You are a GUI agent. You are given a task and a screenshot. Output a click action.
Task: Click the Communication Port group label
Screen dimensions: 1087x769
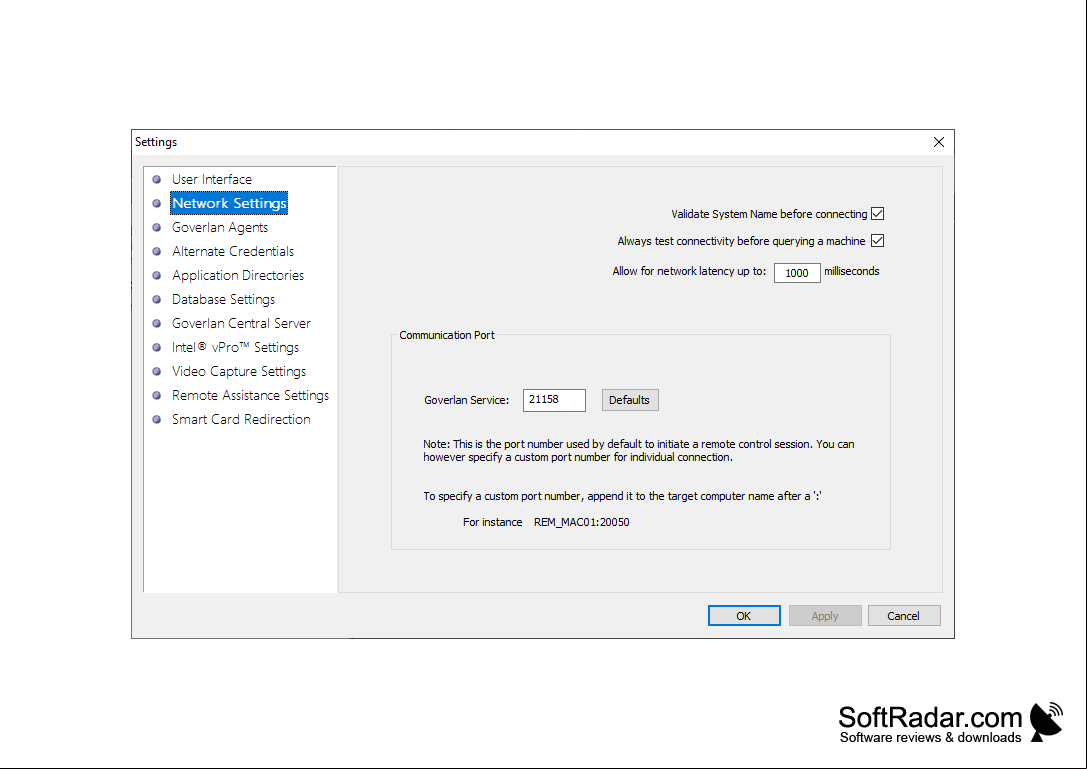pos(447,336)
